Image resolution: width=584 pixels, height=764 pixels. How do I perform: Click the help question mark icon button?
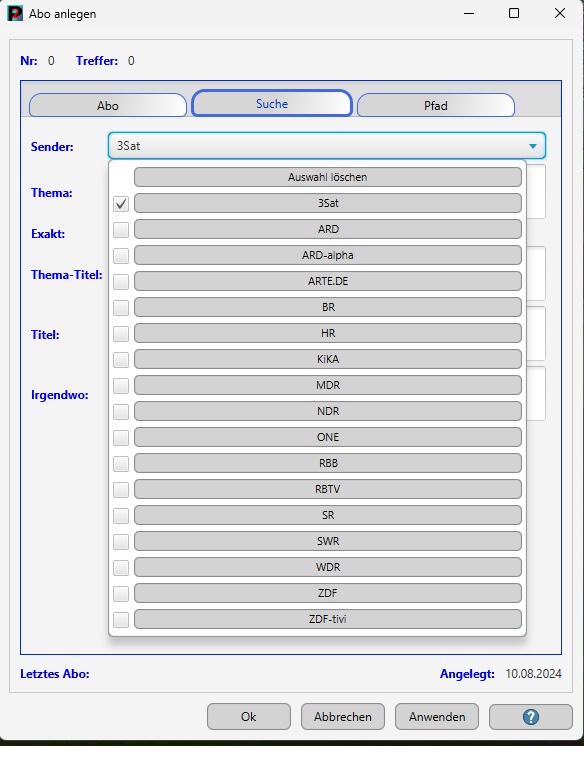530,717
